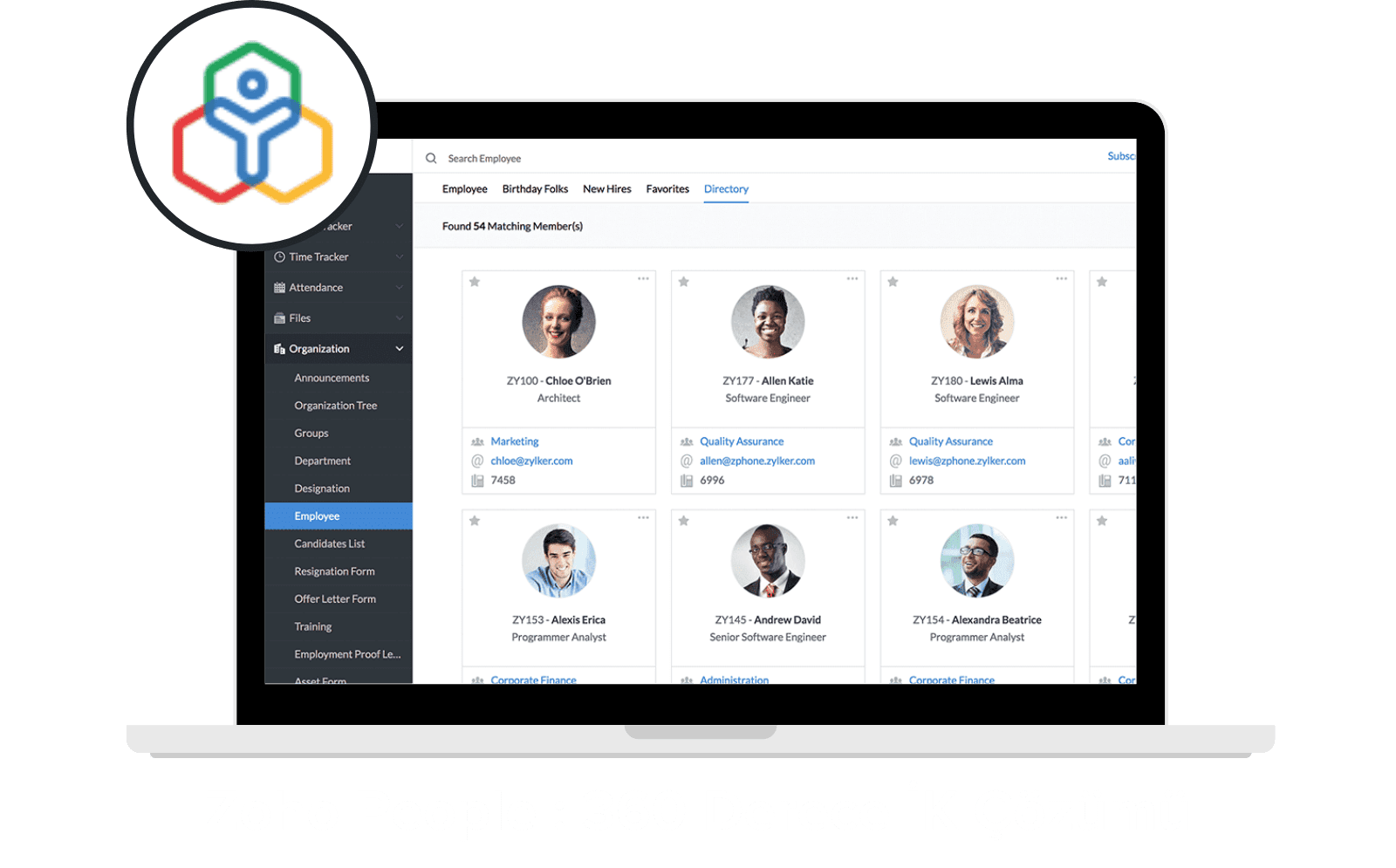Open more options on Andrew David's card

click(852, 518)
